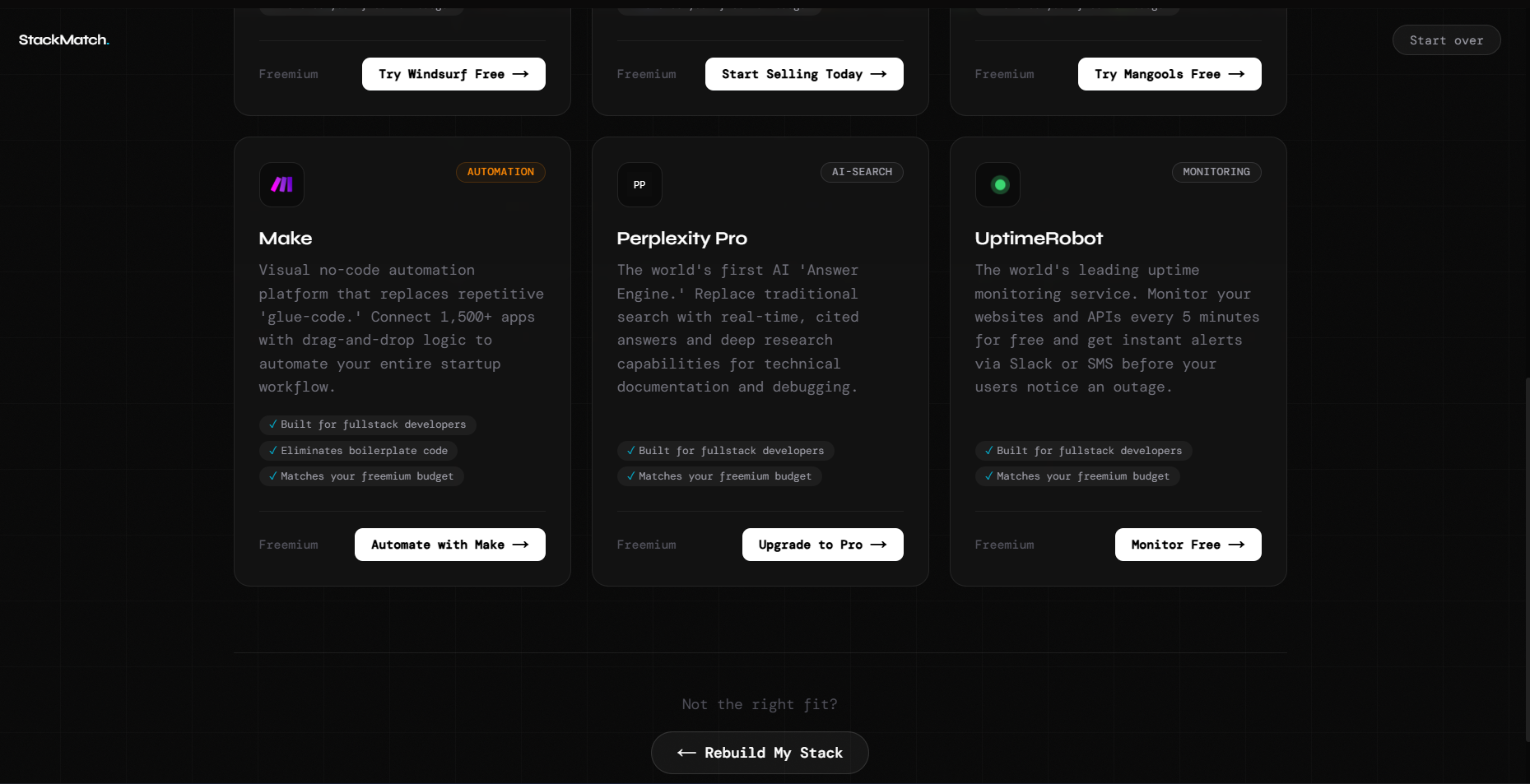Click the MONITORING badge on UptimeRobot card

coord(1216,172)
